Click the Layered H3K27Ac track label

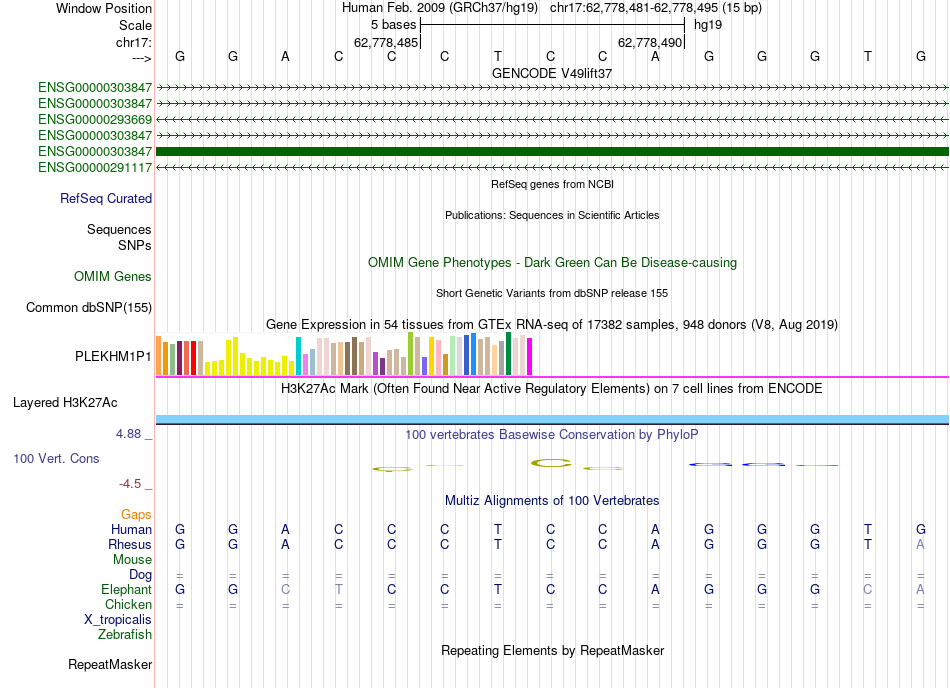click(65, 403)
